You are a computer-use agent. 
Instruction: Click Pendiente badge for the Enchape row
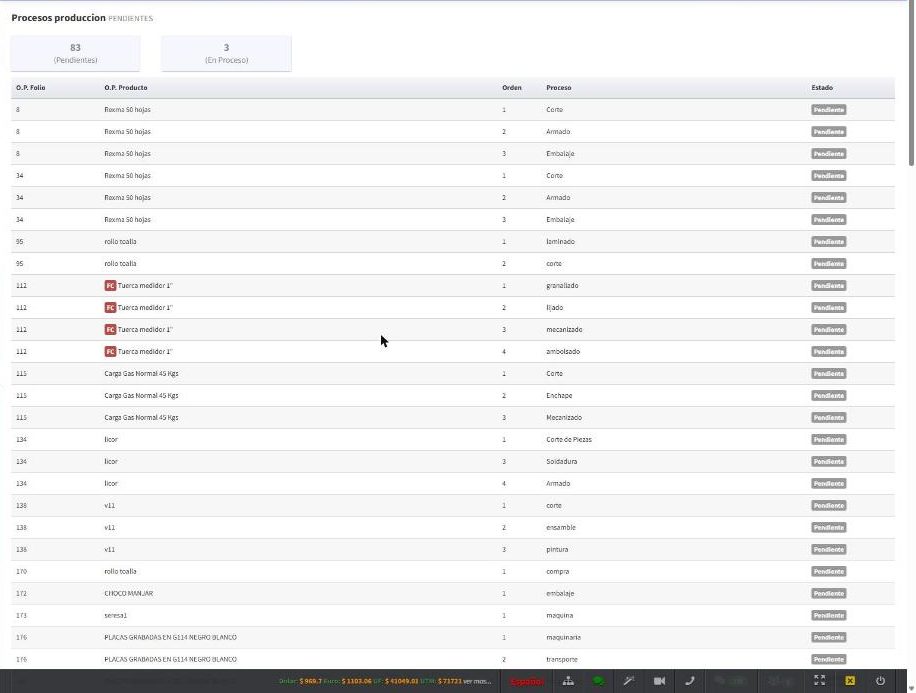point(828,396)
